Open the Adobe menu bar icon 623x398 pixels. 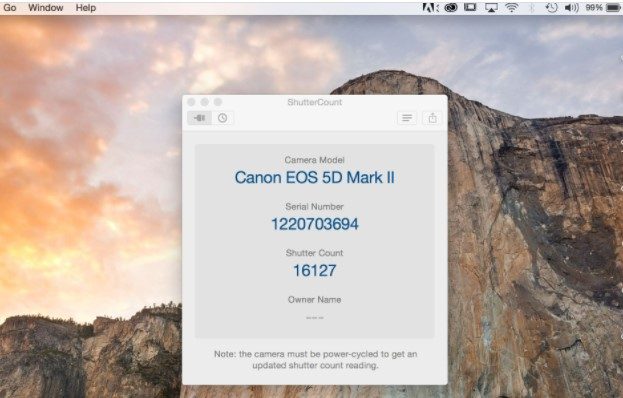430,8
